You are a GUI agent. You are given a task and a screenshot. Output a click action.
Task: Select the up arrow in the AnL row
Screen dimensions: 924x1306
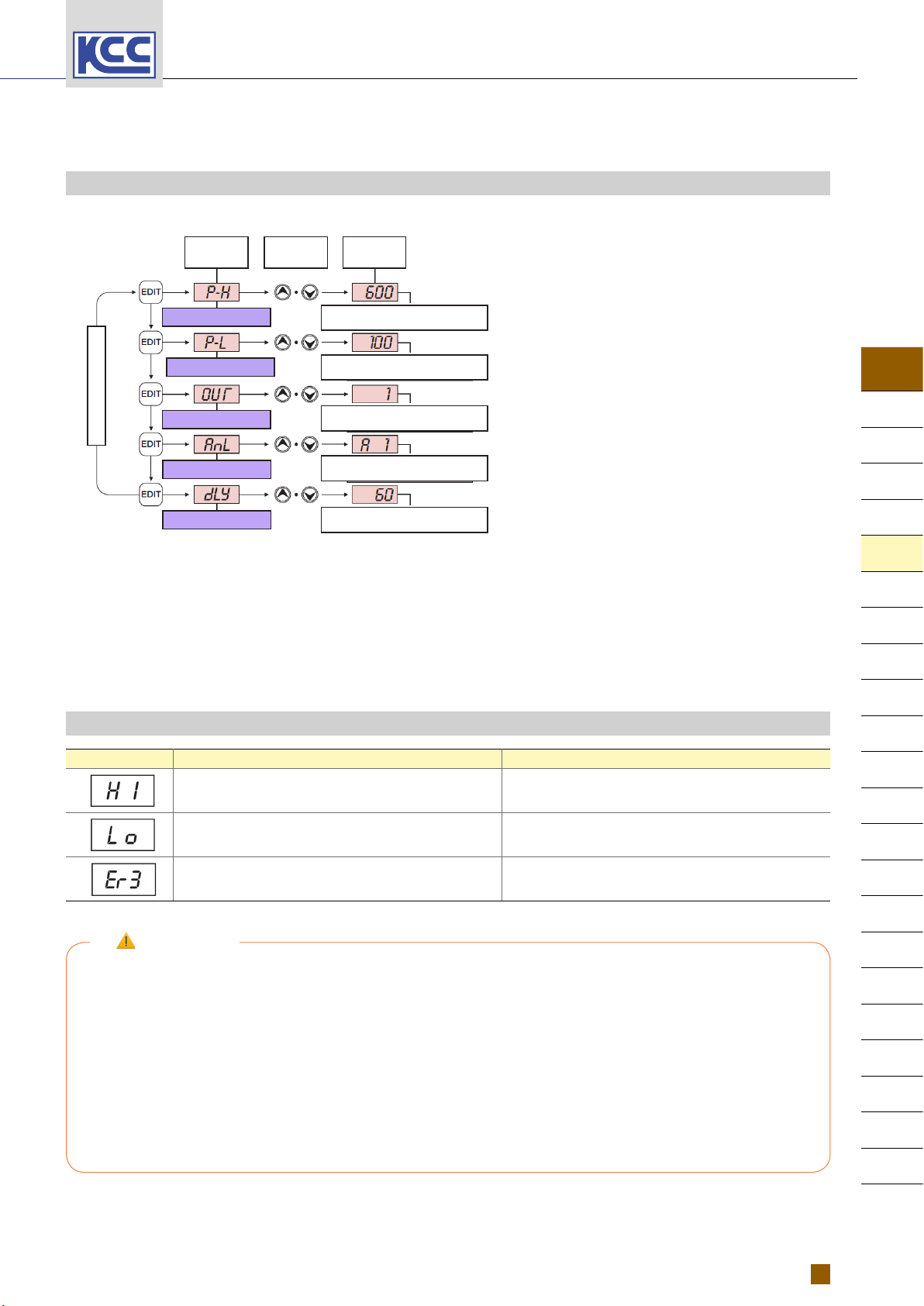[x=283, y=445]
